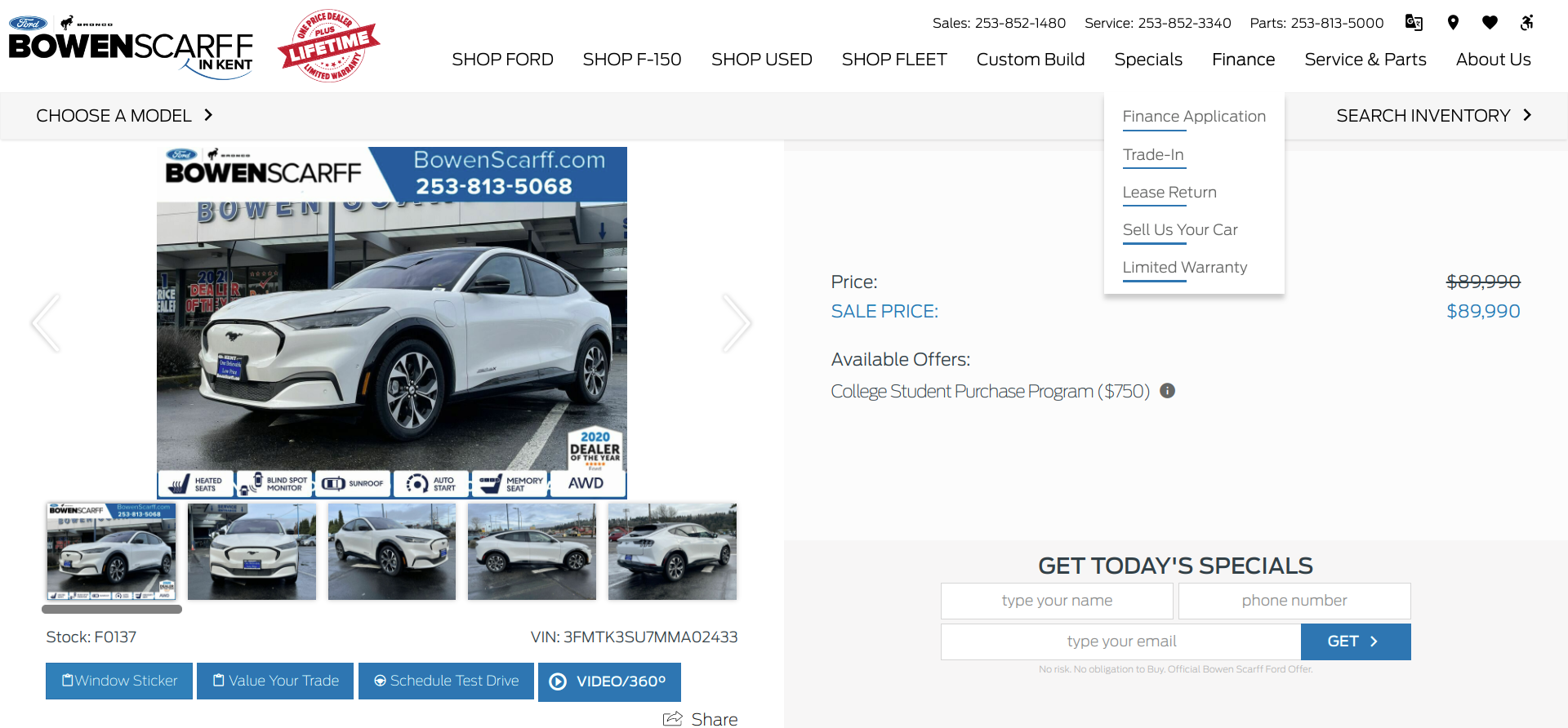Expand the Search Inventory panel
This screenshot has height=728, width=1568.
[1433, 116]
